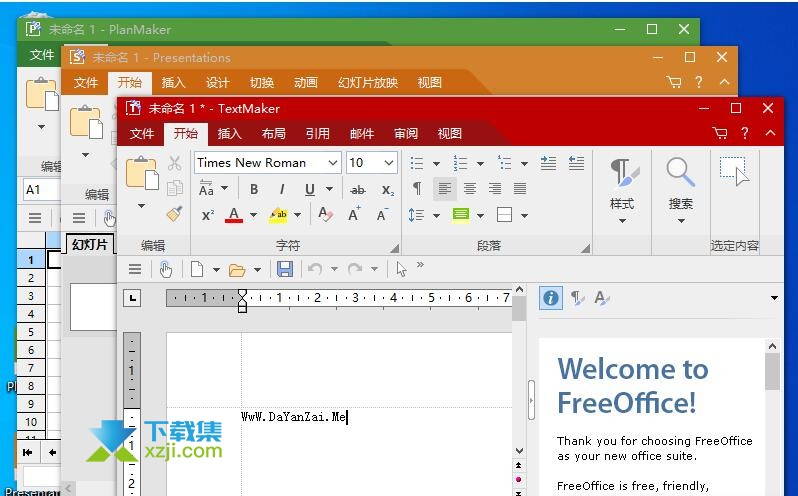Toggle Underline formatting

(309, 189)
